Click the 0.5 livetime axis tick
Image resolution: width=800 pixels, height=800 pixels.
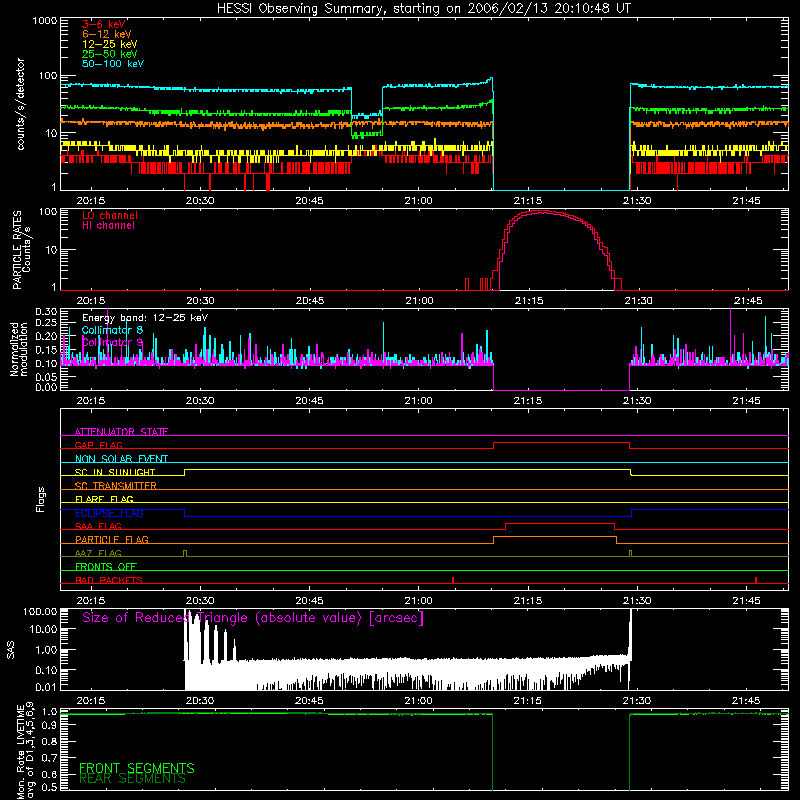click(49, 787)
